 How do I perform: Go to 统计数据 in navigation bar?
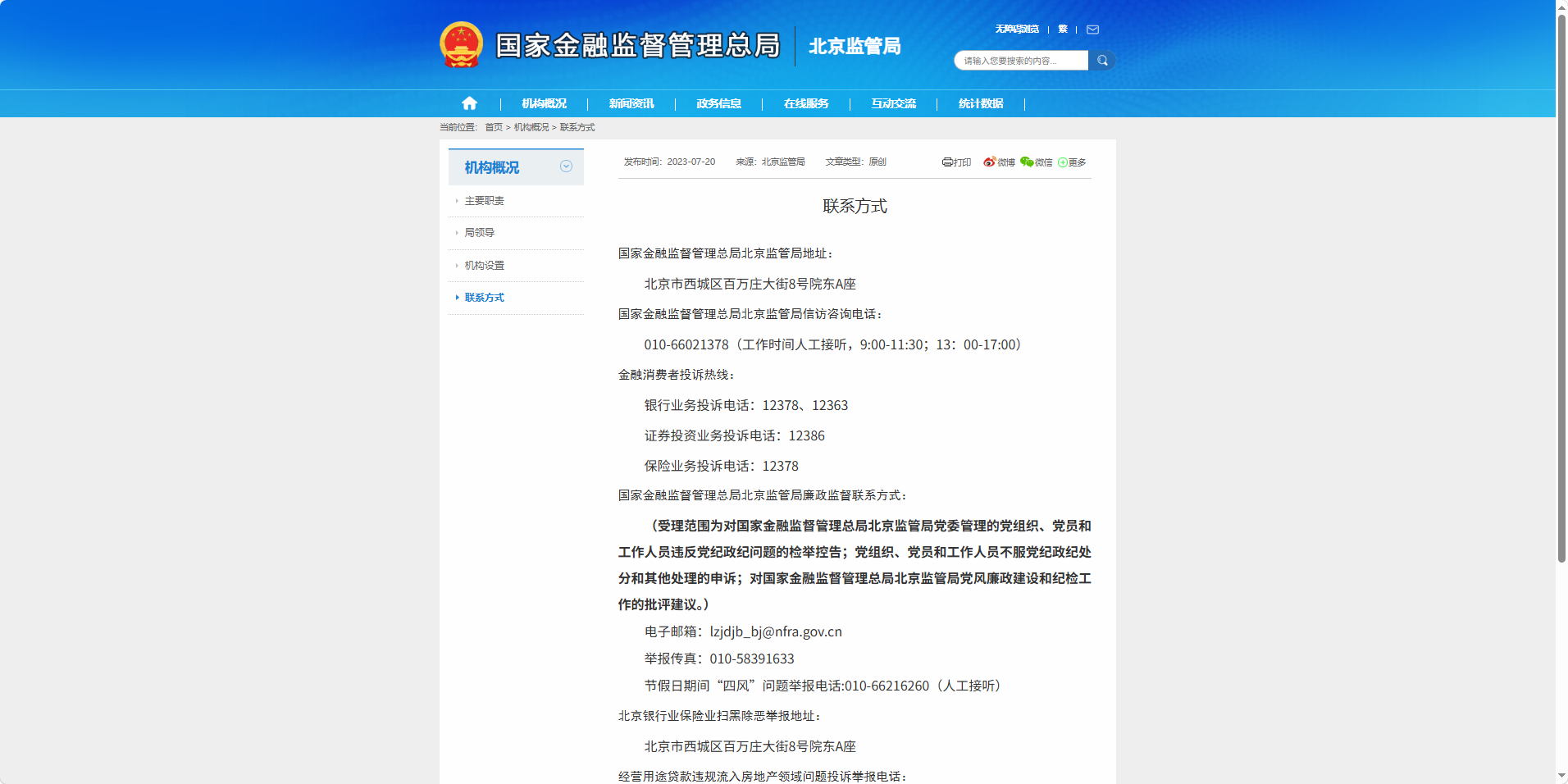981,103
